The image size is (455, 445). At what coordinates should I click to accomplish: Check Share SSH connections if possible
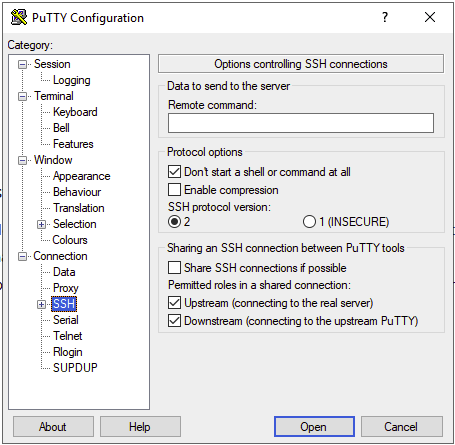pos(174,268)
